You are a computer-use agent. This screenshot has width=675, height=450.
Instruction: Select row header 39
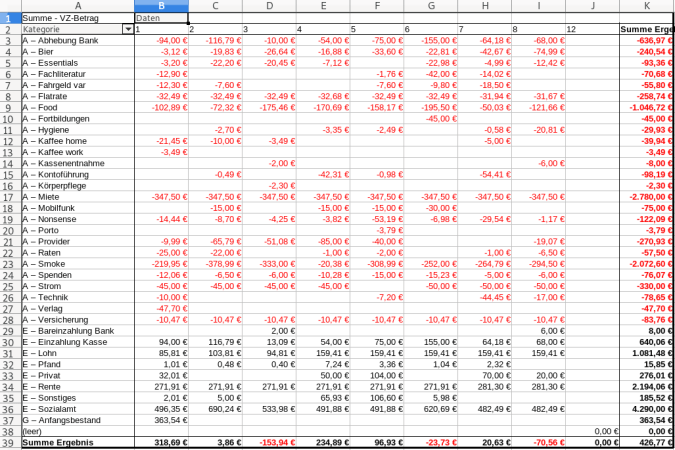(10, 443)
